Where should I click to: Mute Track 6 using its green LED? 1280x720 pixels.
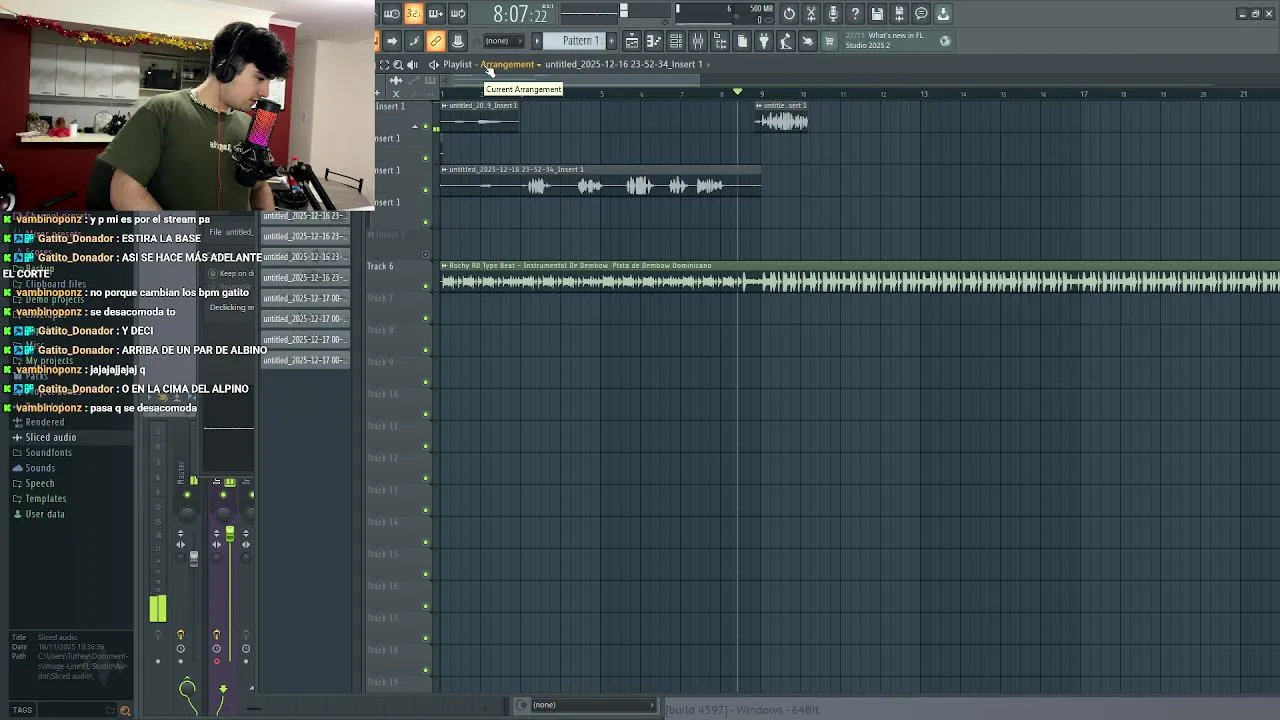(x=426, y=286)
